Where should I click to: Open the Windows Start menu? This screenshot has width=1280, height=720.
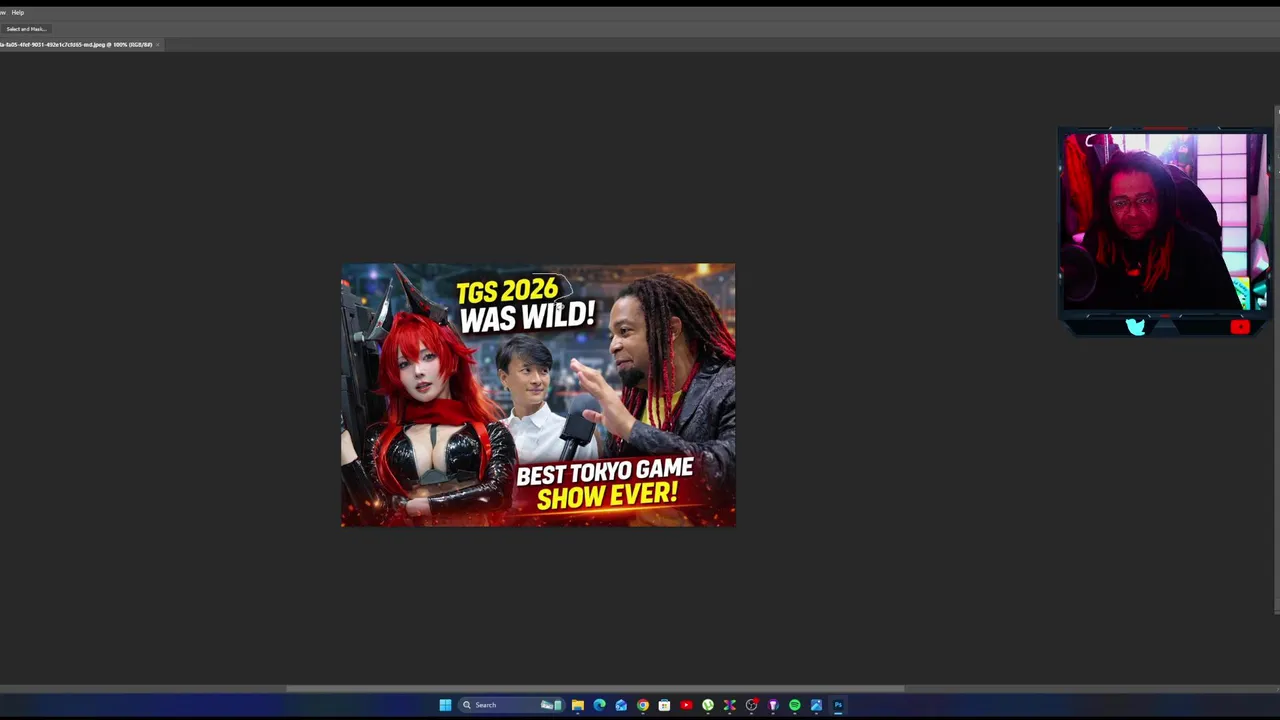tap(445, 705)
